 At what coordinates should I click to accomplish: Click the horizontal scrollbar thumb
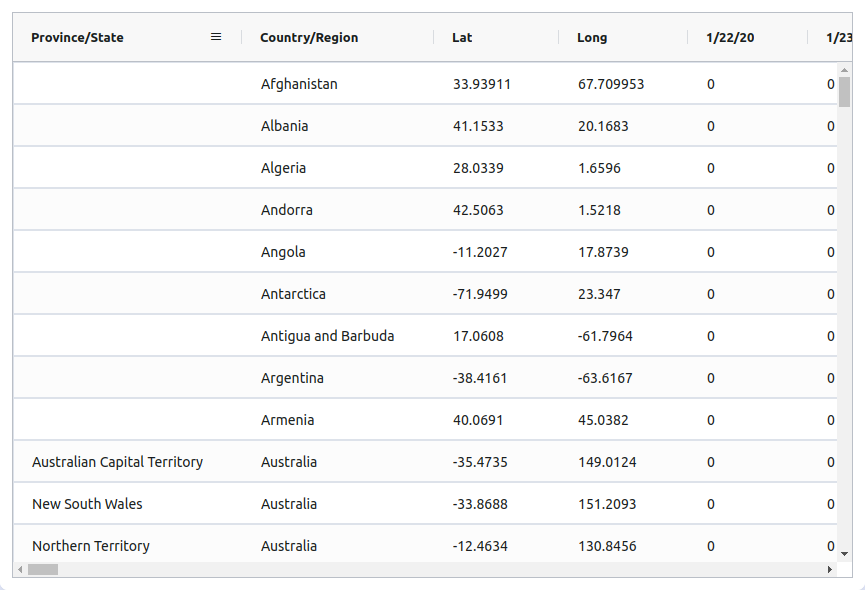pos(43,570)
